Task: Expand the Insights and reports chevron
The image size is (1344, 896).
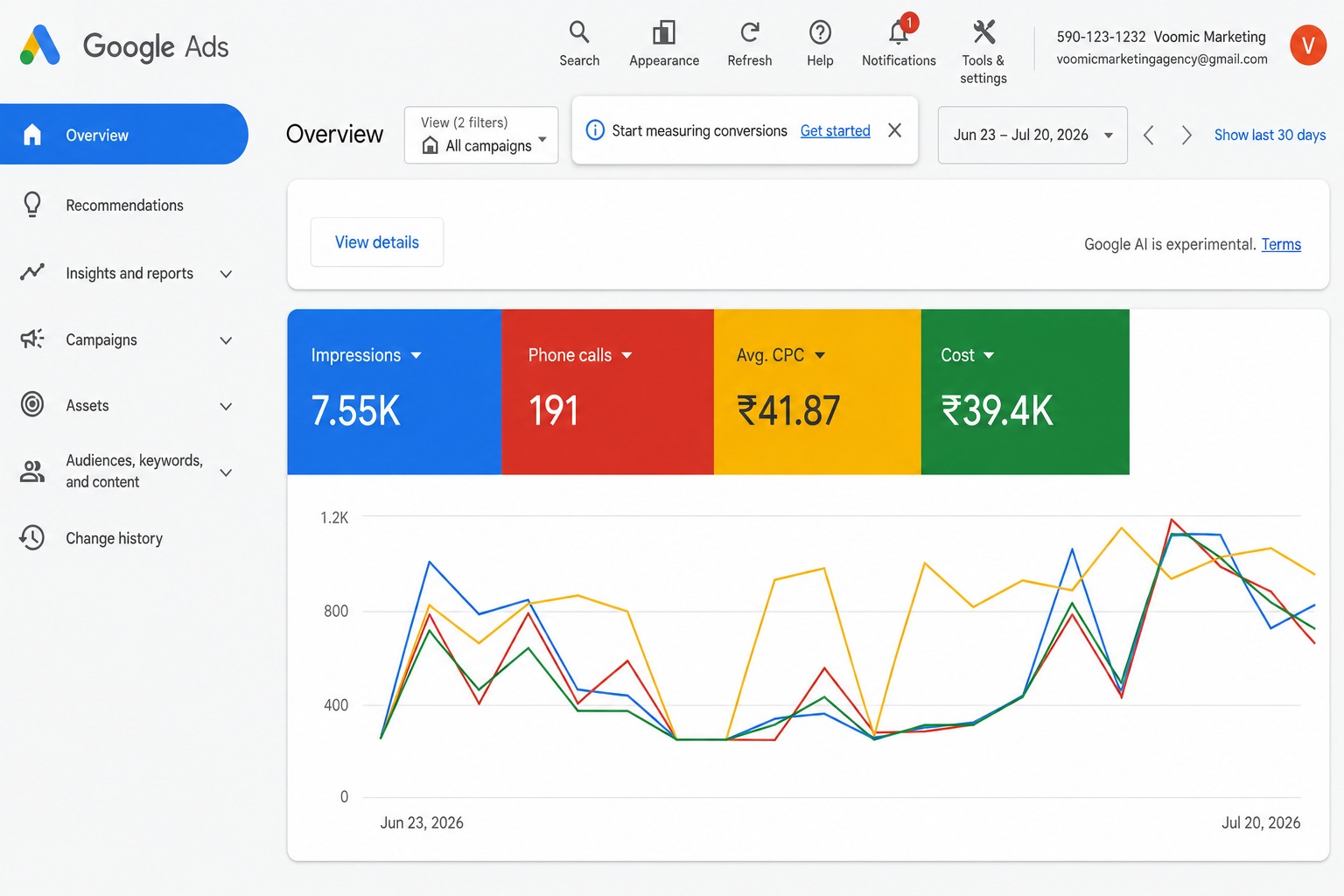Action: [x=226, y=274]
